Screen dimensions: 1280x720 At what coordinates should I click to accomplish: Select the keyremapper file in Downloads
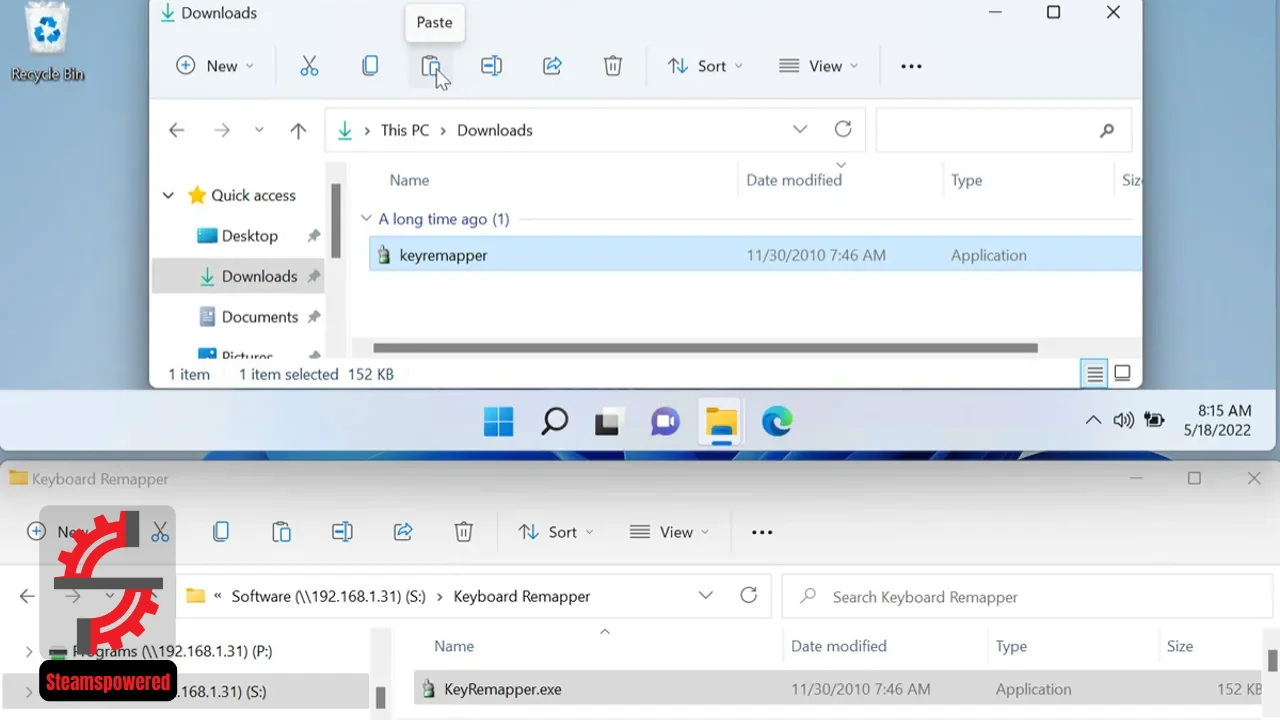click(755, 255)
